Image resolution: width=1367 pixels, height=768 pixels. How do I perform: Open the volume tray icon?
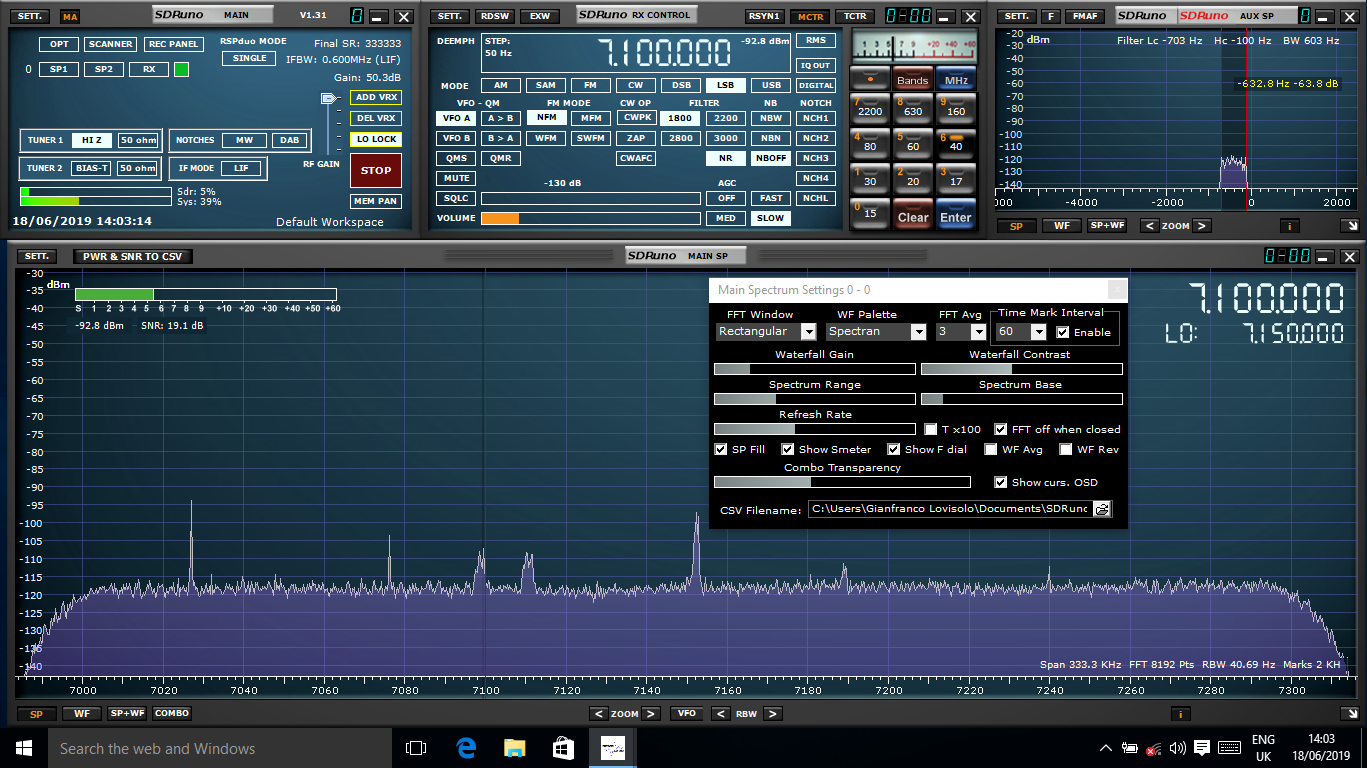click(x=1178, y=748)
